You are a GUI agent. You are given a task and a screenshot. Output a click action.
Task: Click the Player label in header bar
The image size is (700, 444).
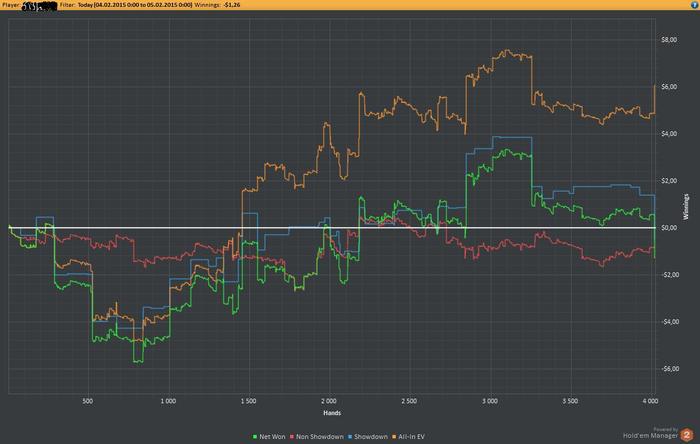click(11, 5)
